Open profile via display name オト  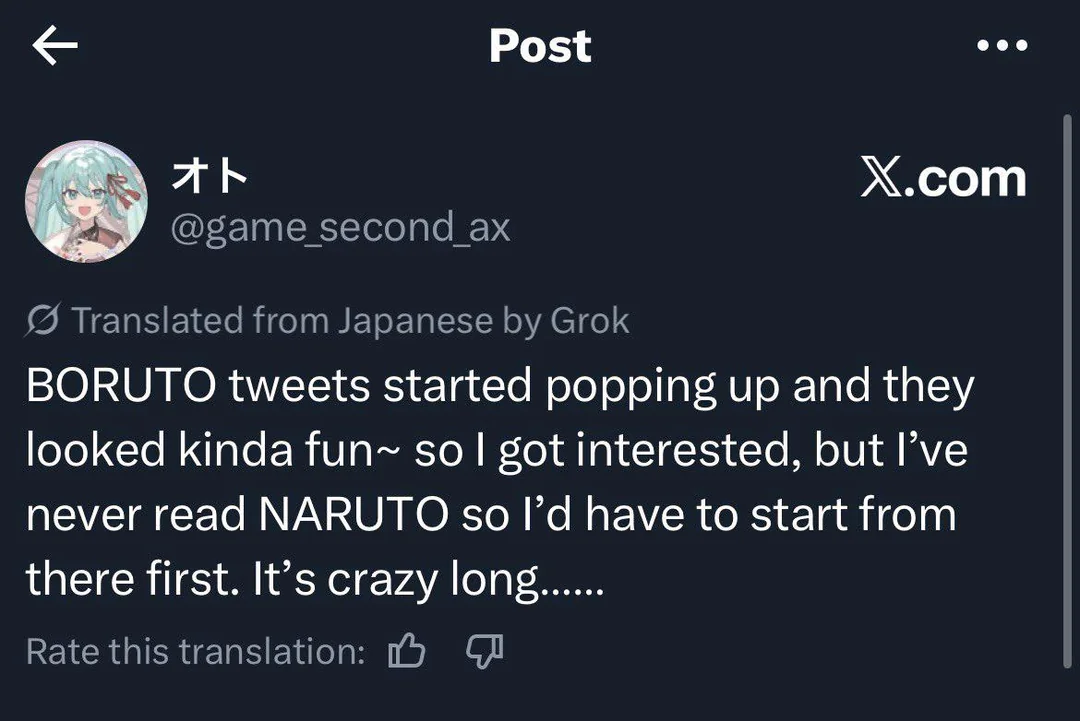[x=209, y=177]
